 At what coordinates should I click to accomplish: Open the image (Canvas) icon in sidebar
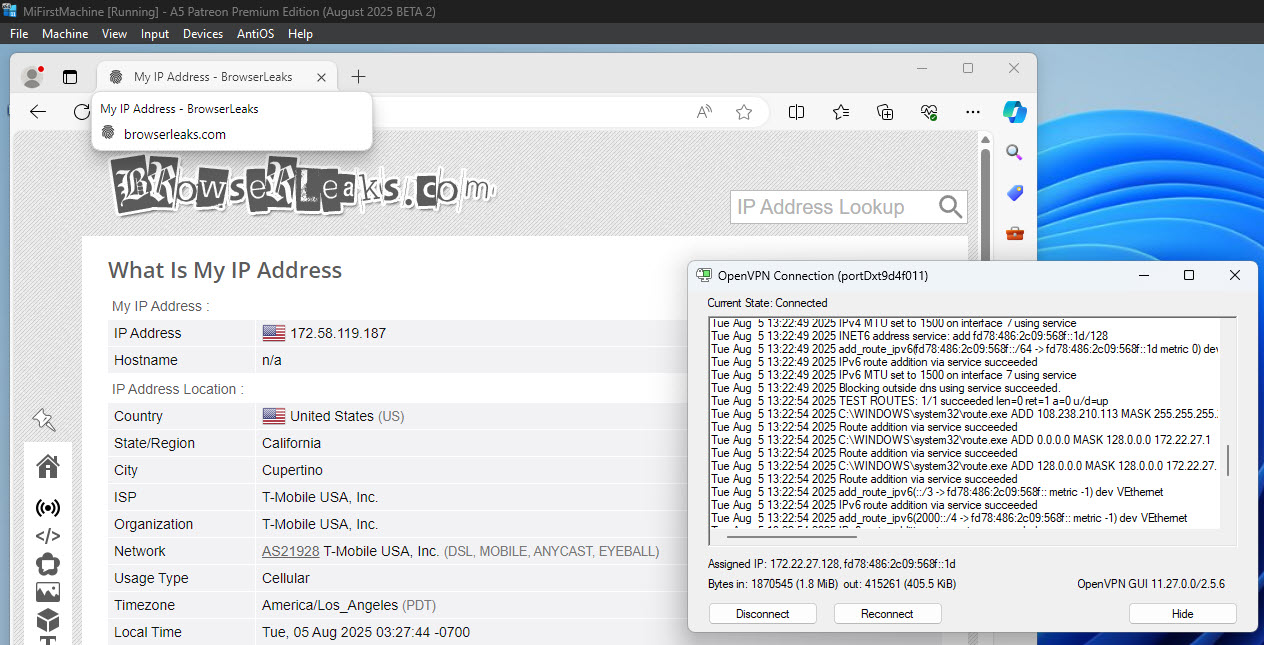pyautogui.click(x=47, y=592)
